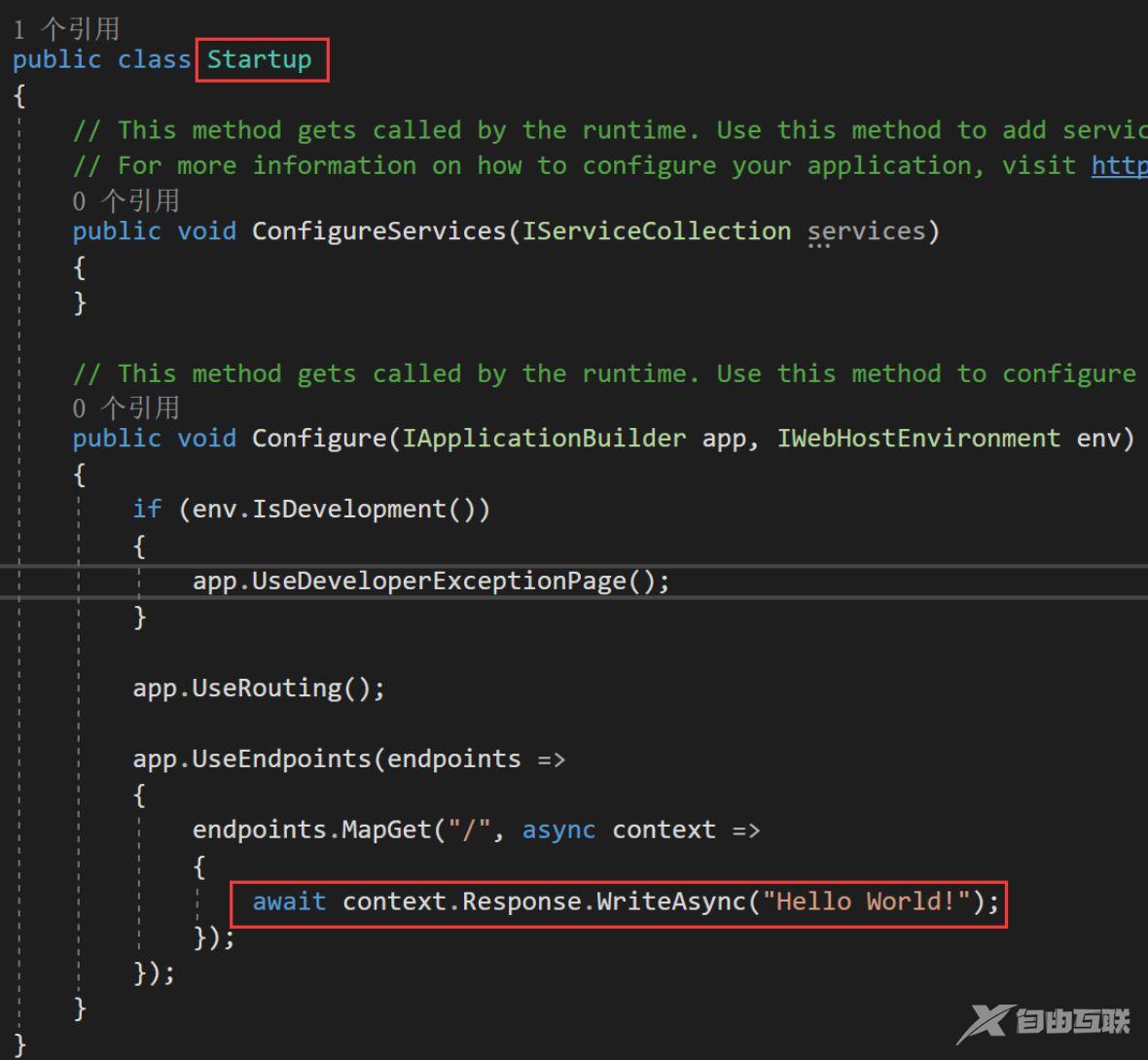1148x1060 pixels.
Task: Click the app parameter in Configure signature
Action: click(724, 440)
